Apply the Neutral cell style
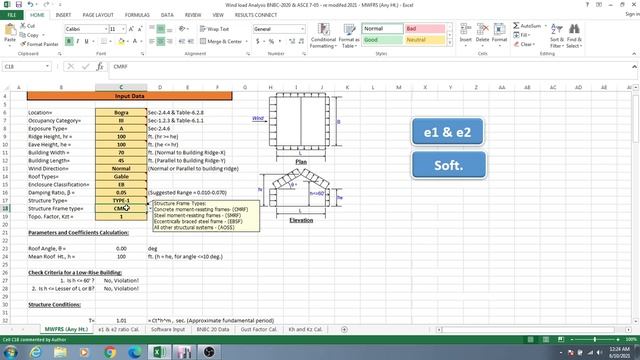 pyautogui.click(x=424, y=40)
